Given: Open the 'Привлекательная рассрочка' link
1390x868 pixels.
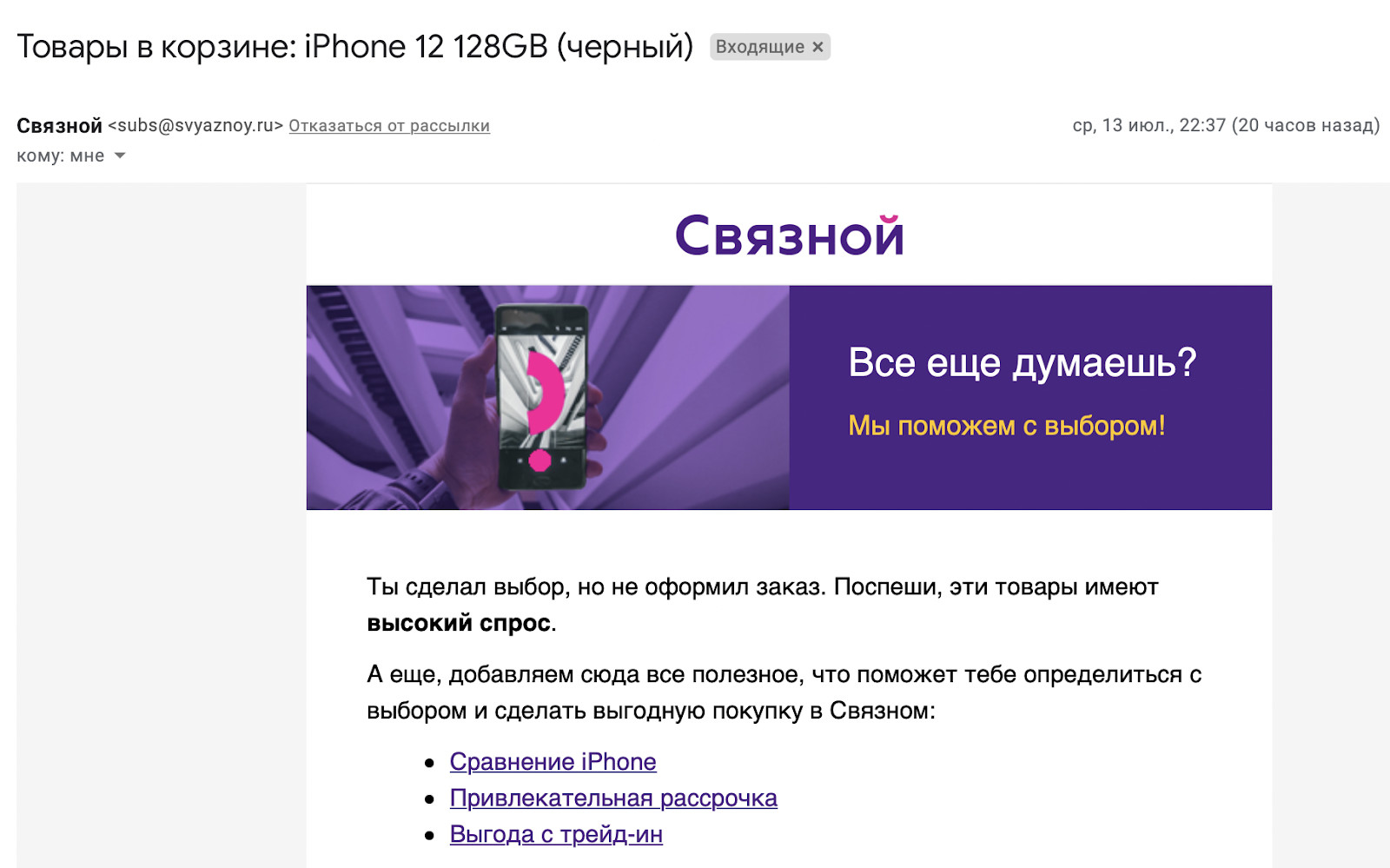Looking at the screenshot, I should 613,798.
